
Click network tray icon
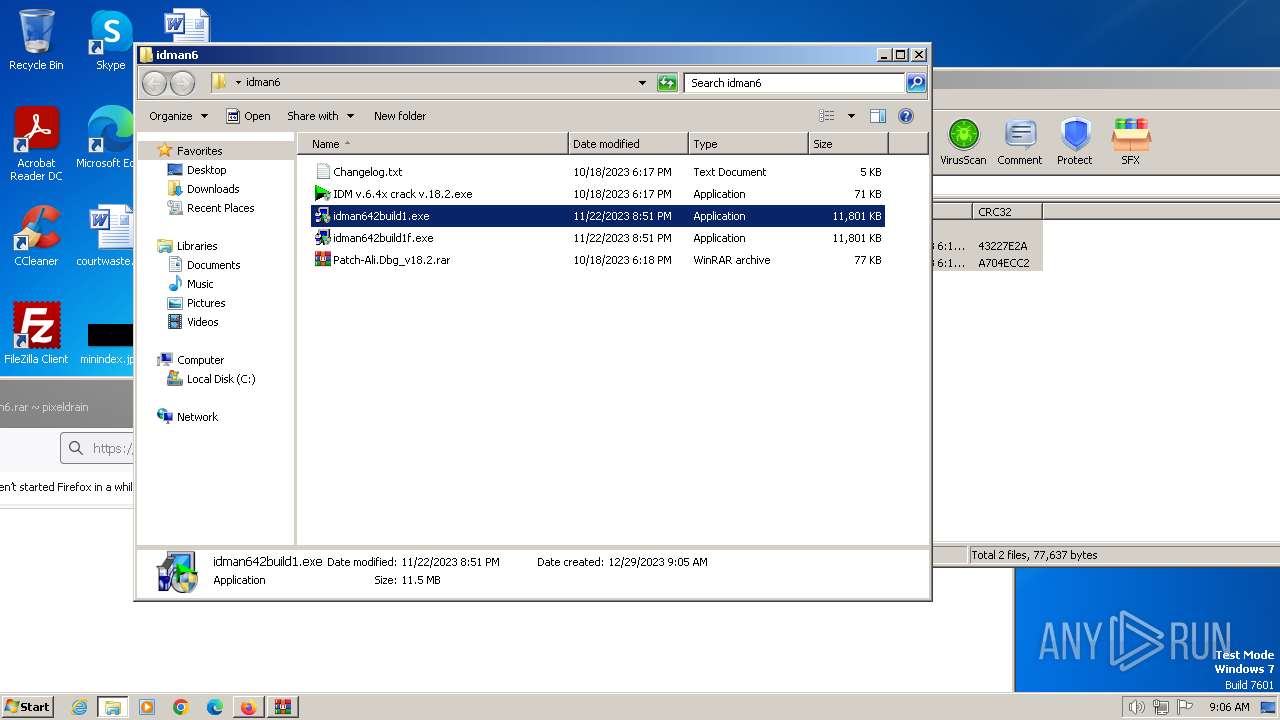(1161, 707)
